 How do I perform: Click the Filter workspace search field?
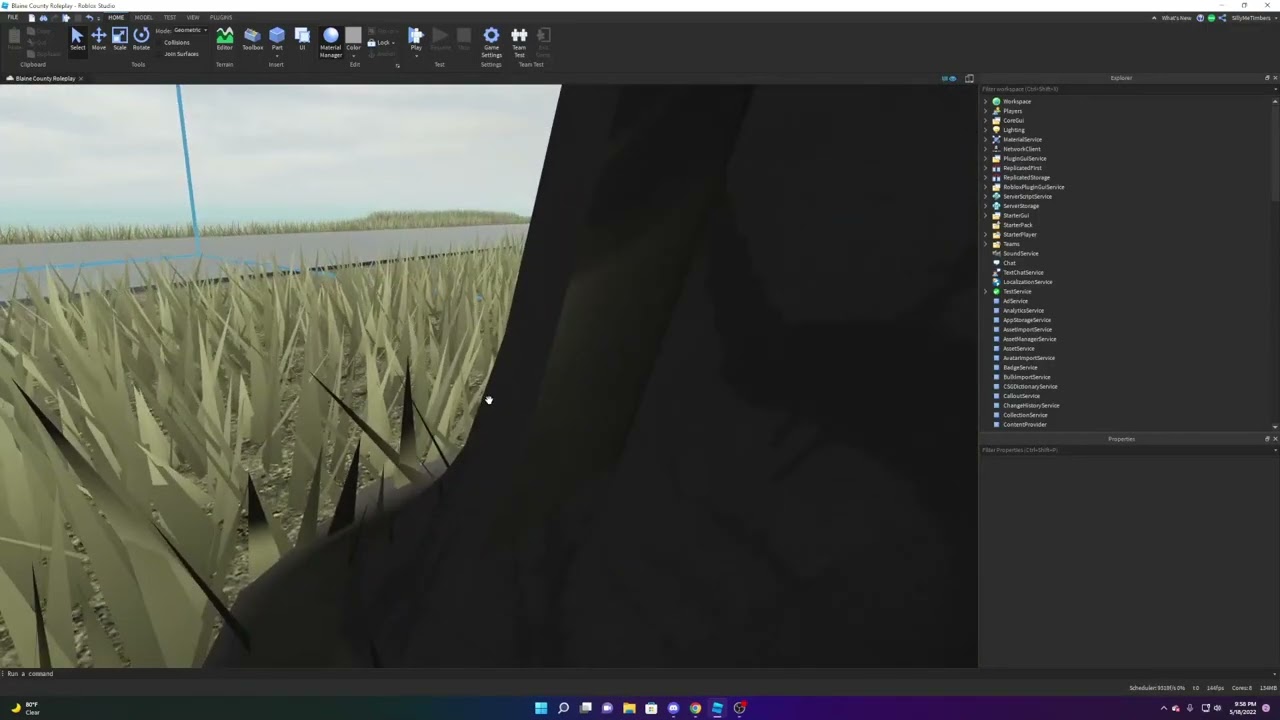click(1126, 89)
